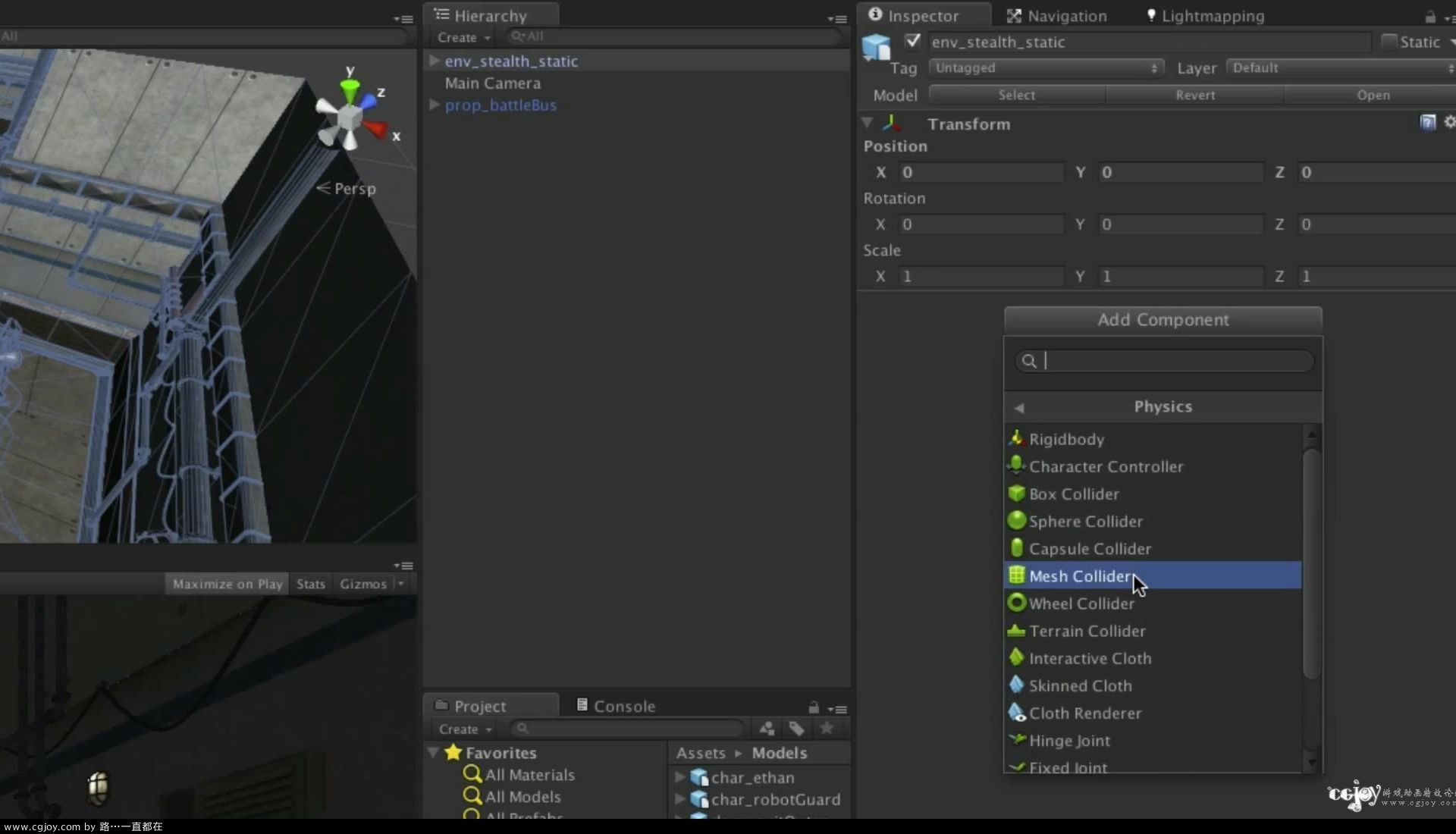Click search by type icon in Project

pyautogui.click(x=767, y=729)
